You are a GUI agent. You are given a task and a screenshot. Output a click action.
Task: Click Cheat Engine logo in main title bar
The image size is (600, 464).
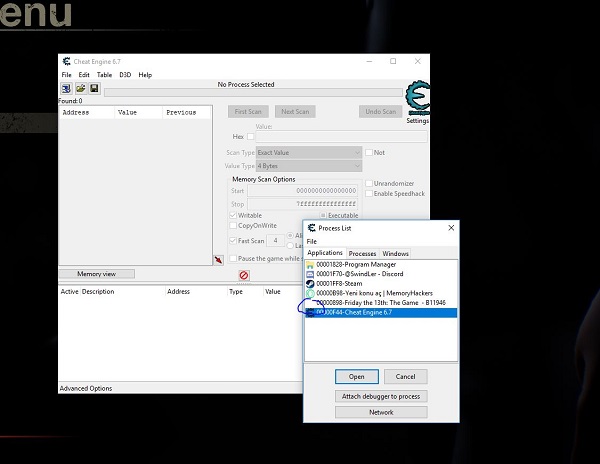67,62
